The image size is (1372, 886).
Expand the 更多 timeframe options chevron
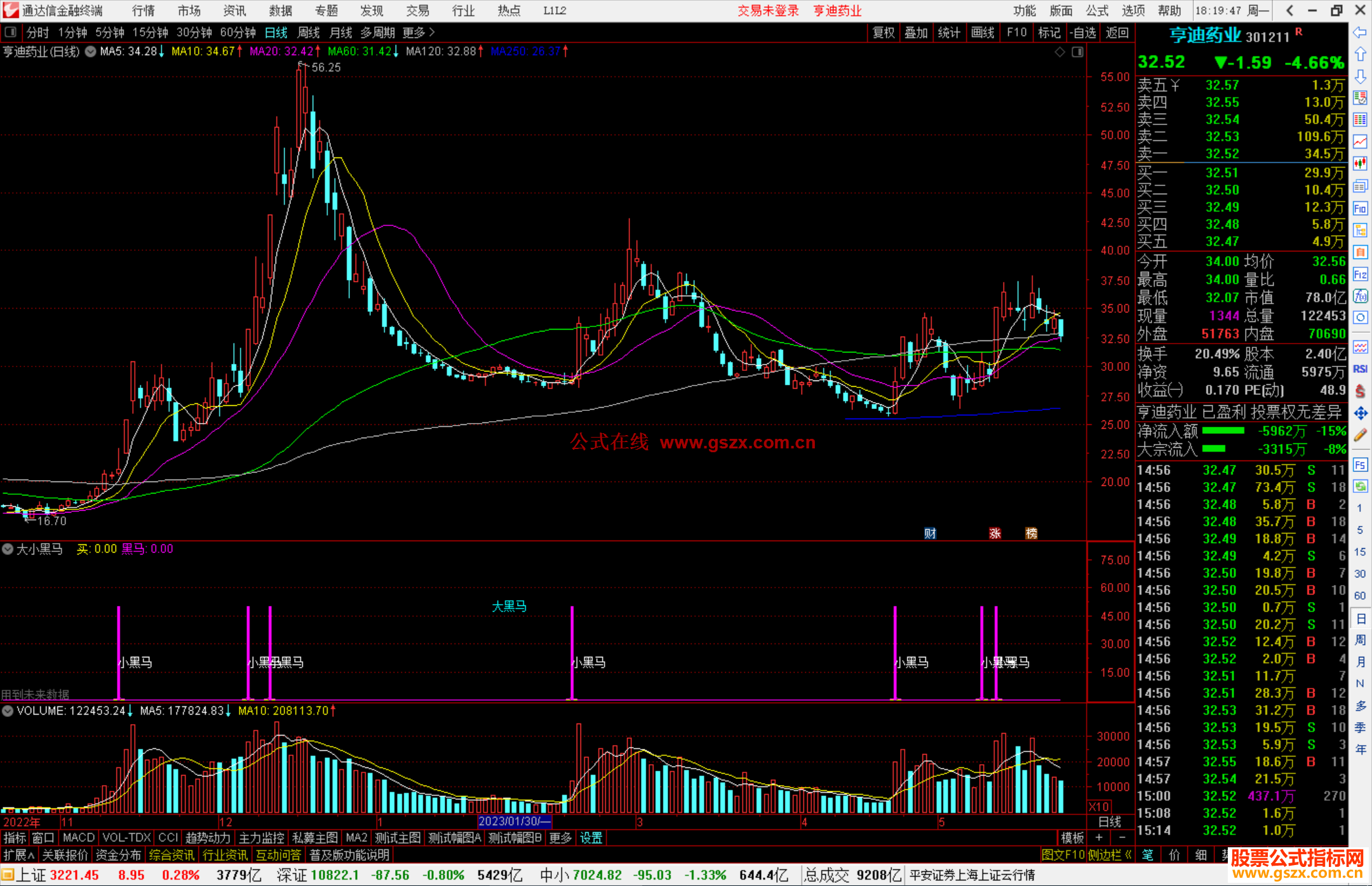click(x=432, y=32)
